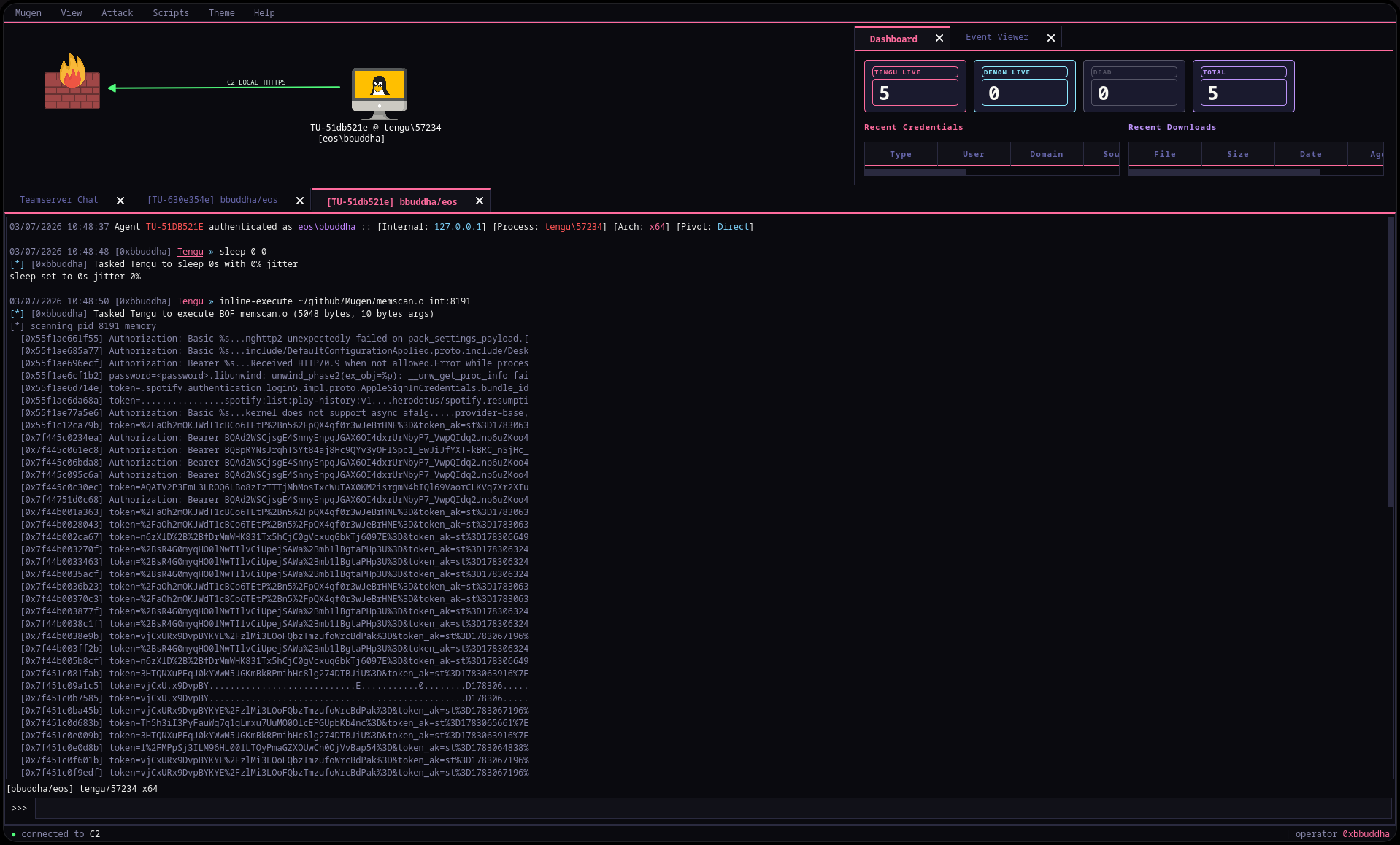This screenshot has width=1400, height=845.
Task: Select the Dashboard tab
Action: 893,39
